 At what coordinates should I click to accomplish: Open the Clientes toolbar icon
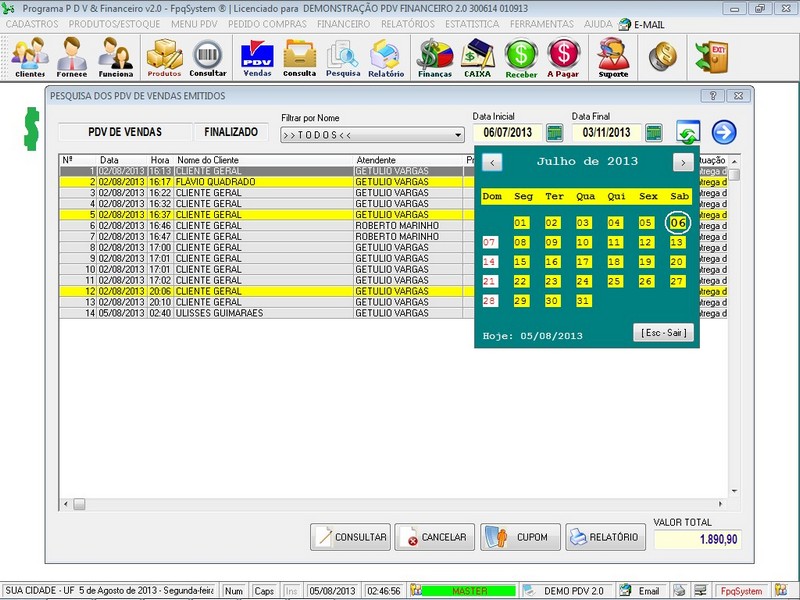tap(30, 58)
